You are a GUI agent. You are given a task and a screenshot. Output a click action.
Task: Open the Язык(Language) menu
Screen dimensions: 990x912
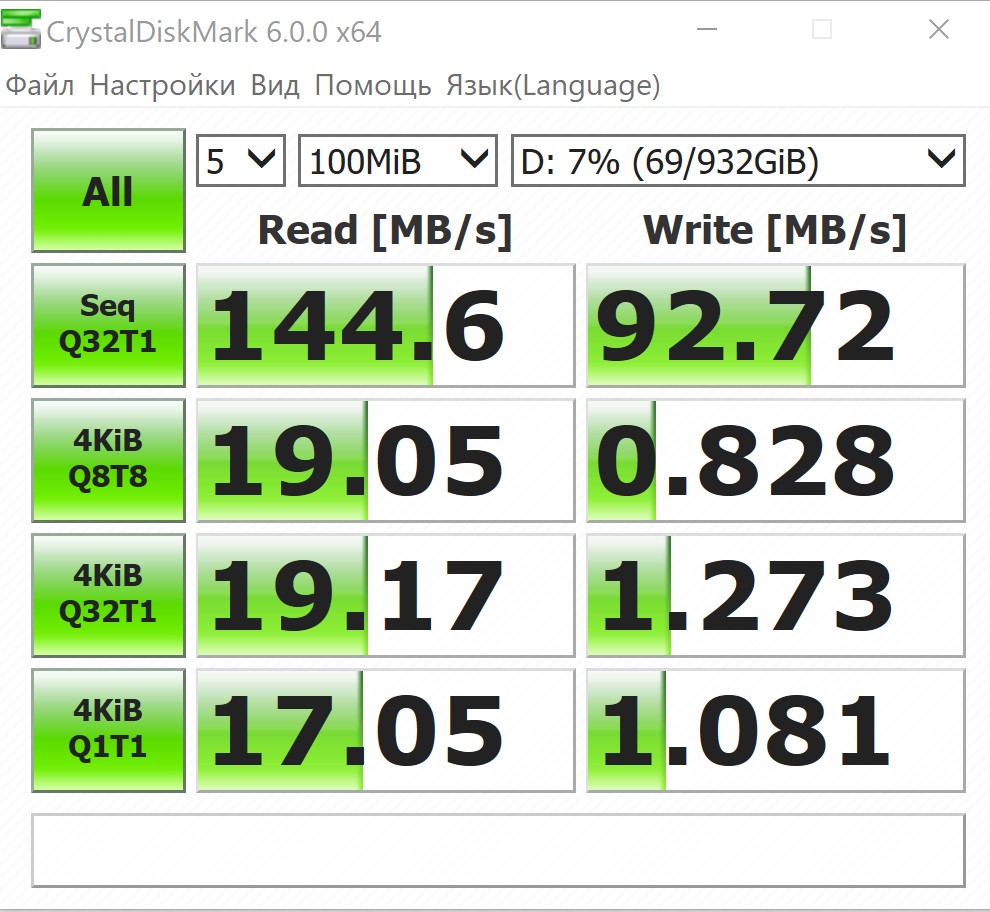(553, 85)
